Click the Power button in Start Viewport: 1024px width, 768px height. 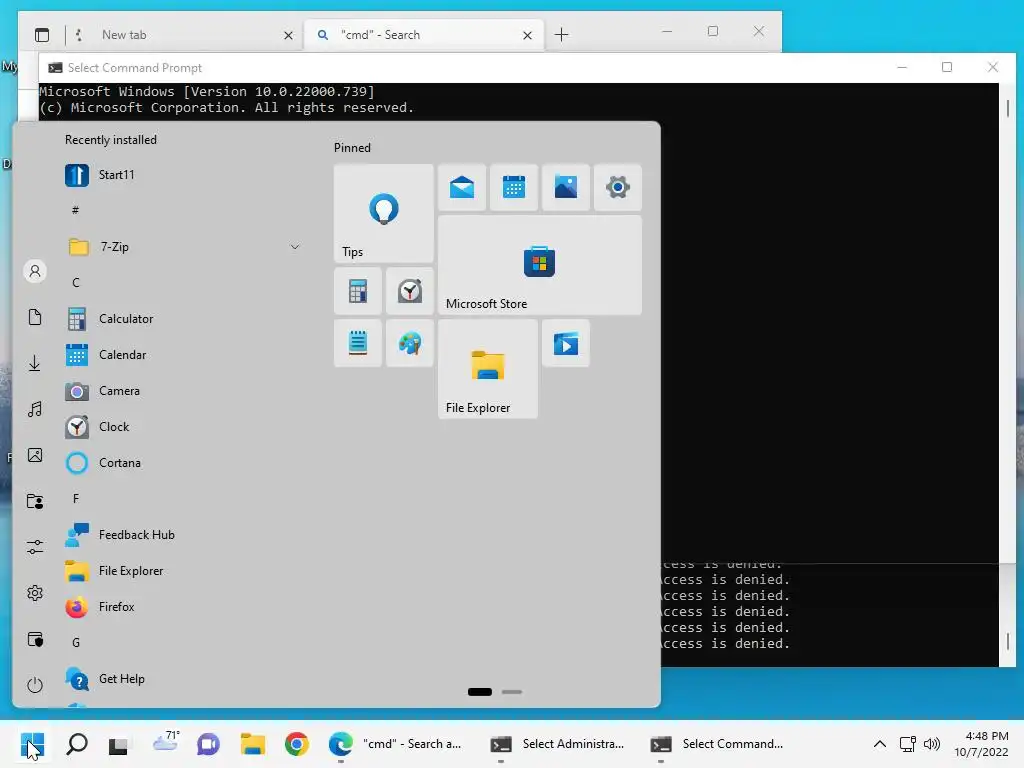tap(35, 684)
